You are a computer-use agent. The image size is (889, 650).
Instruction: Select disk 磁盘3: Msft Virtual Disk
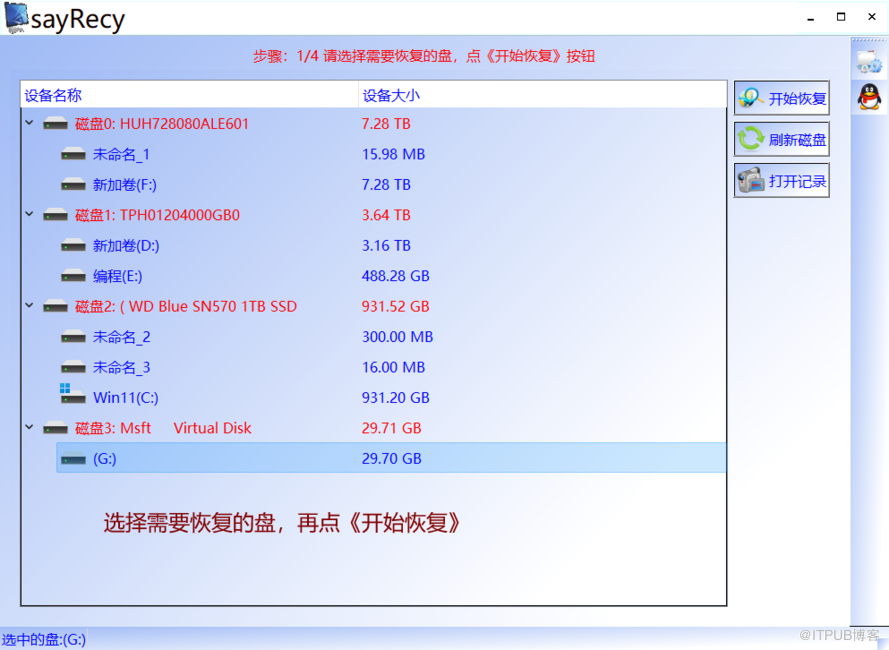click(x=163, y=428)
